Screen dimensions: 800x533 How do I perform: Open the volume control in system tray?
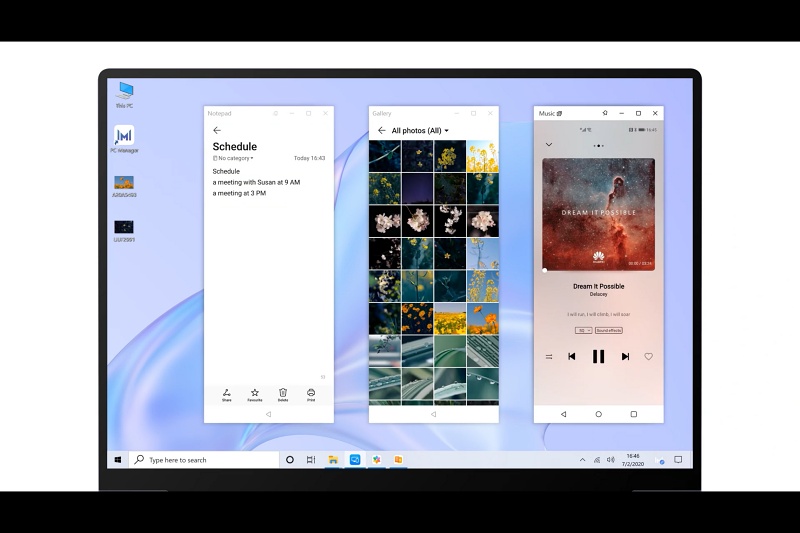coord(611,460)
